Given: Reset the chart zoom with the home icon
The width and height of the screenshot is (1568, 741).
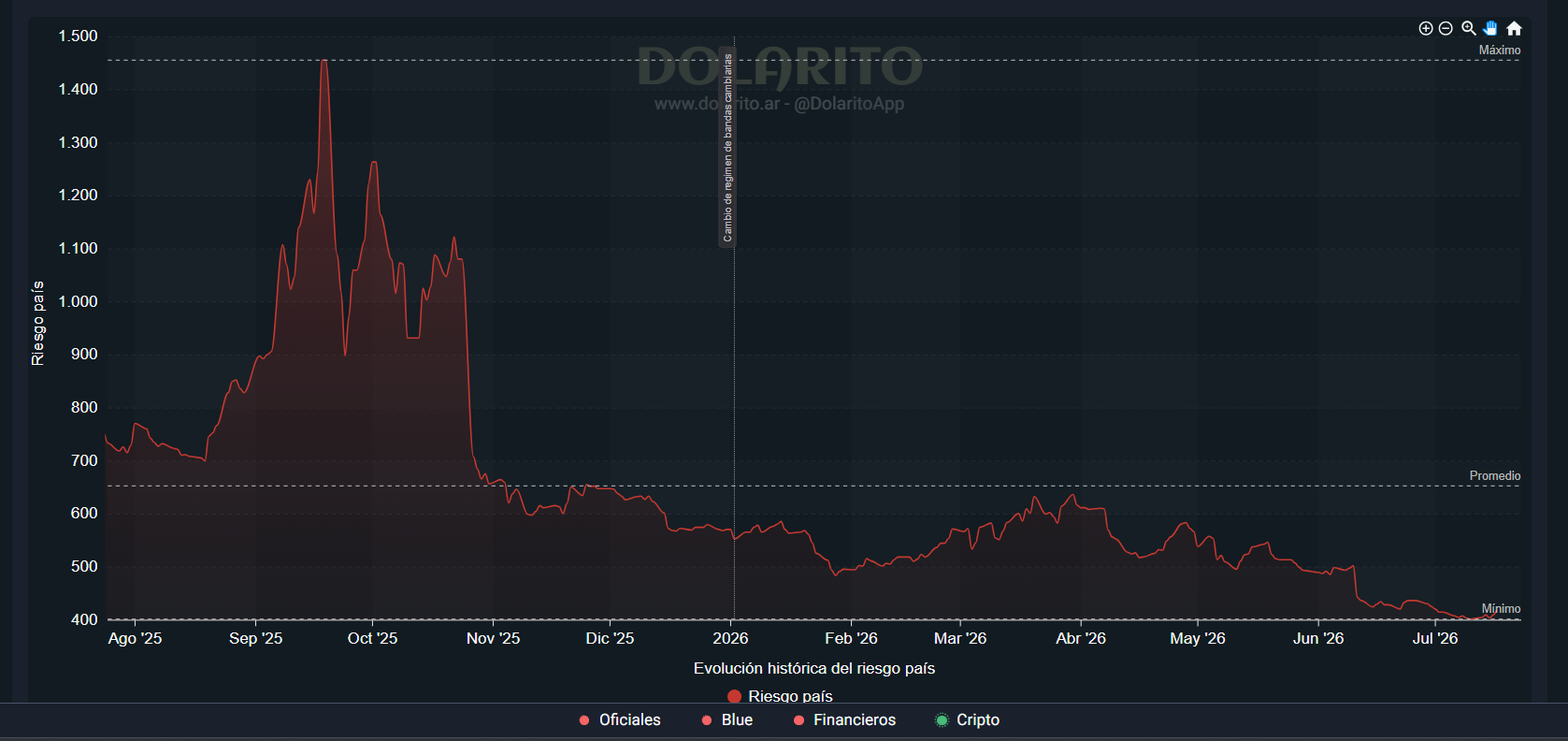Looking at the screenshot, I should tap(1514, 28).
